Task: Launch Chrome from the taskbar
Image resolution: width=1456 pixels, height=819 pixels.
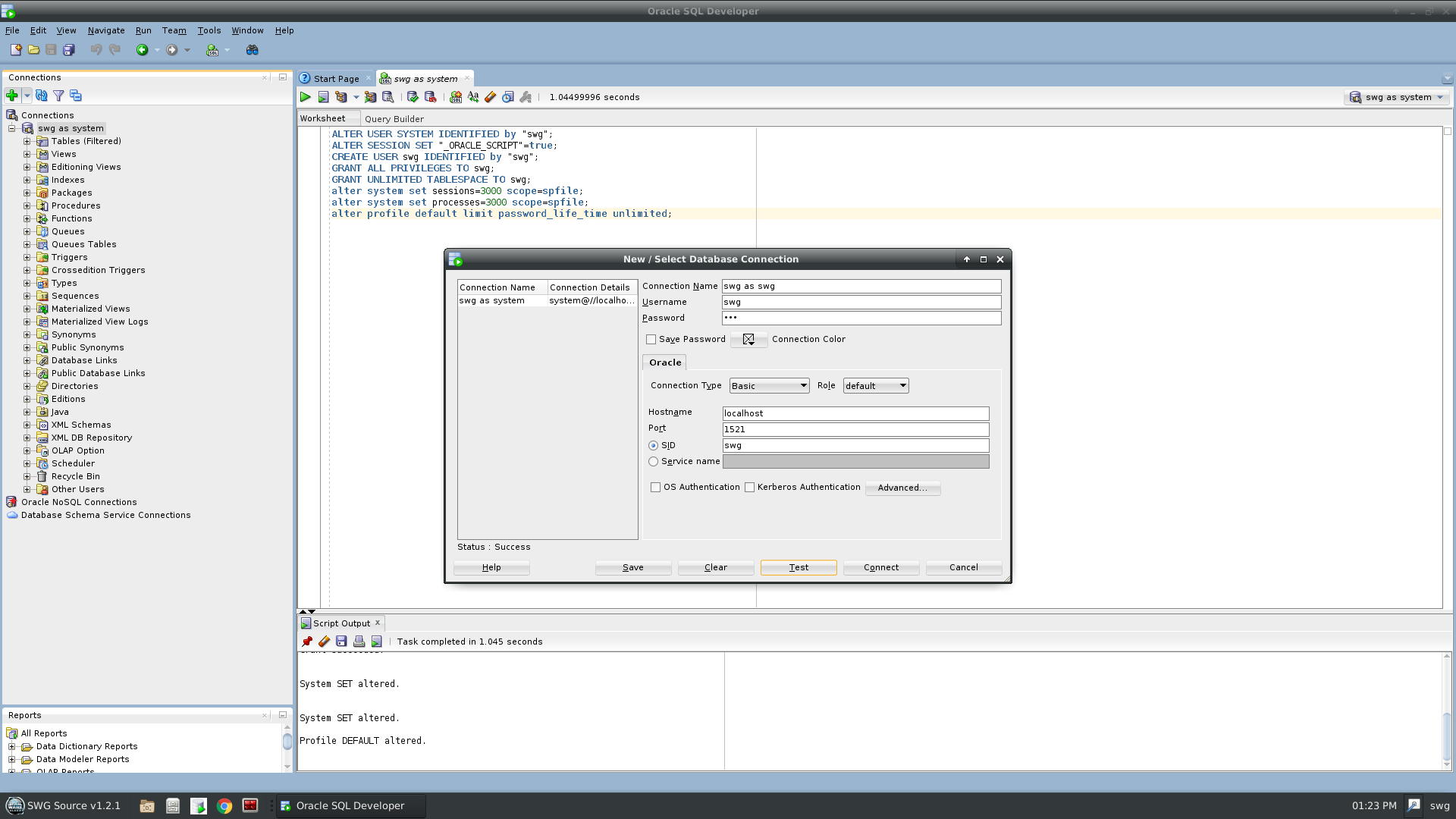Action: pyautogui.click(x=224, y=806)
